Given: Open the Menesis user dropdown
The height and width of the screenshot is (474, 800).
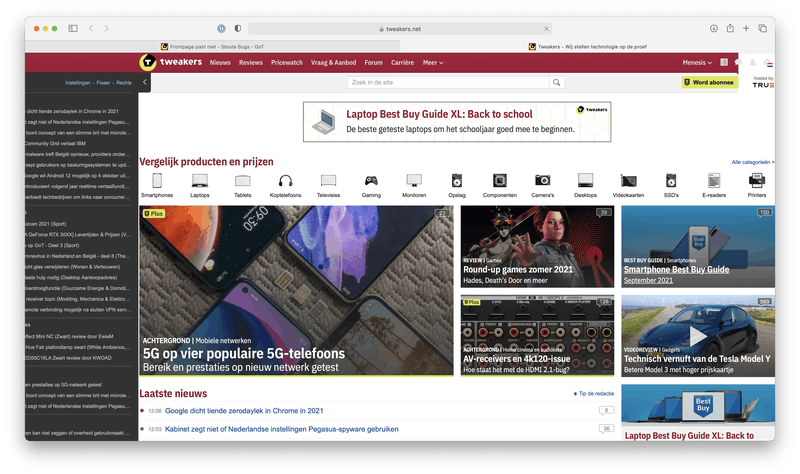Looking at the screenshot, I should point(697,63).
